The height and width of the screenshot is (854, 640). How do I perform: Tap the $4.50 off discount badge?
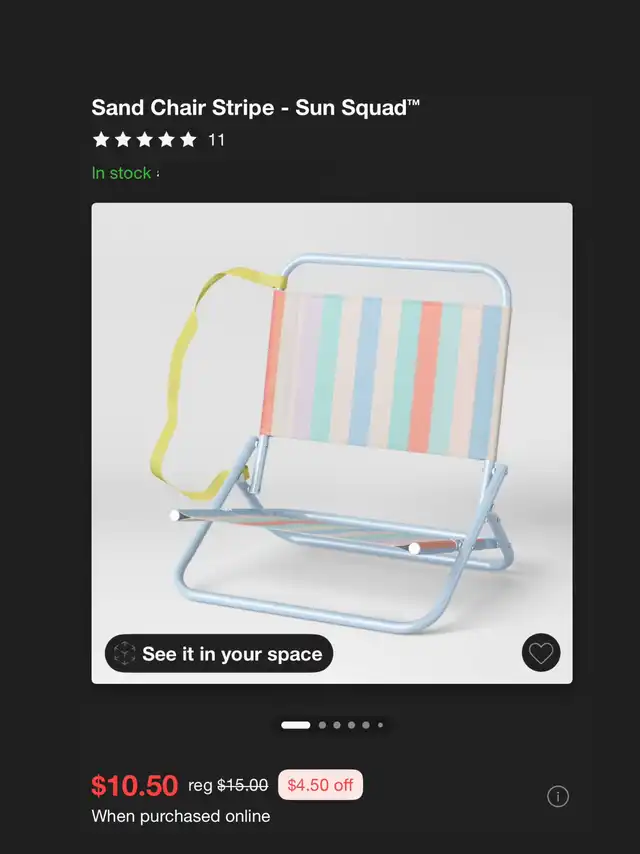tap(320, 785)
